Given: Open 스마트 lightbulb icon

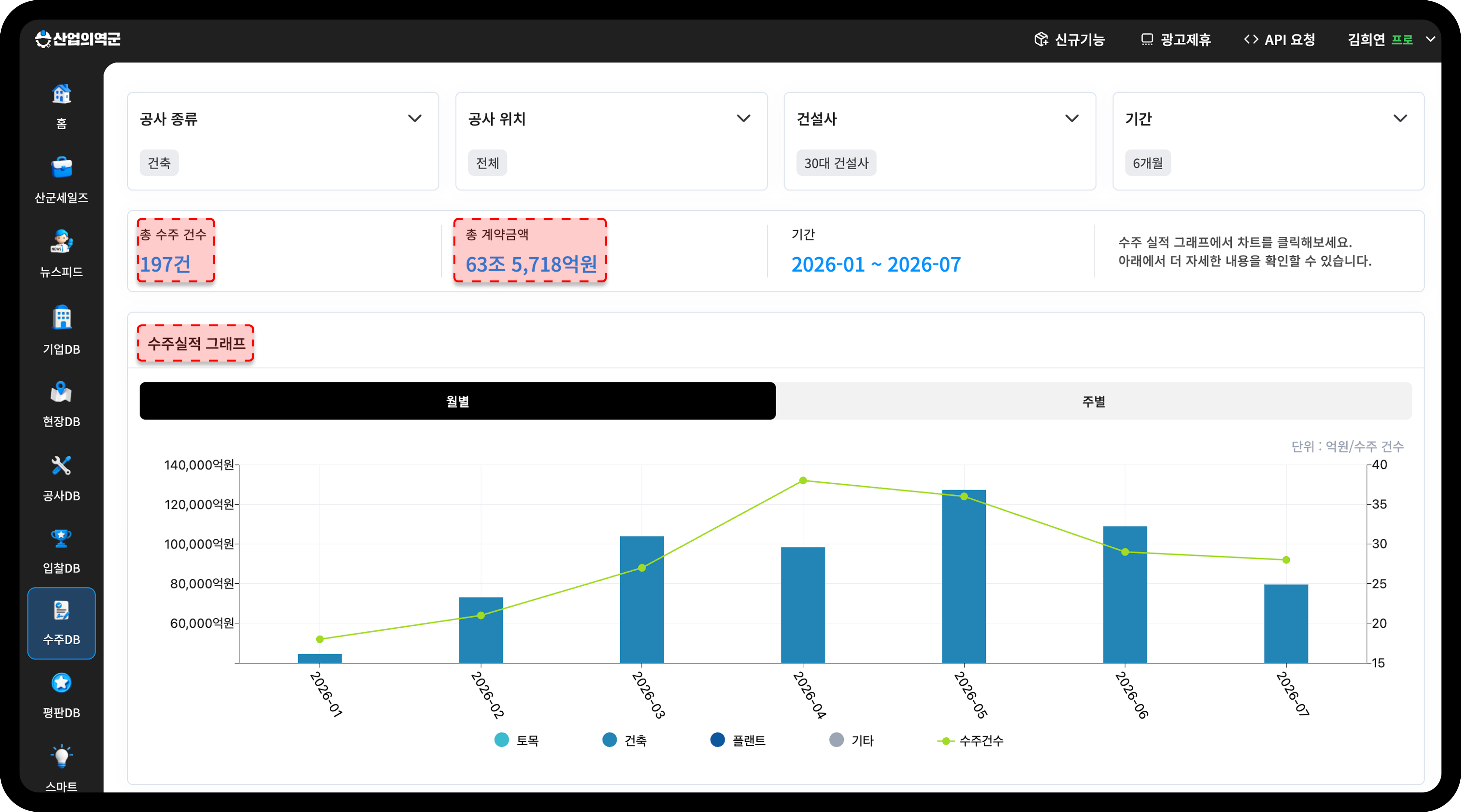Looking at the screenshot, I should (x=61, y=756).
